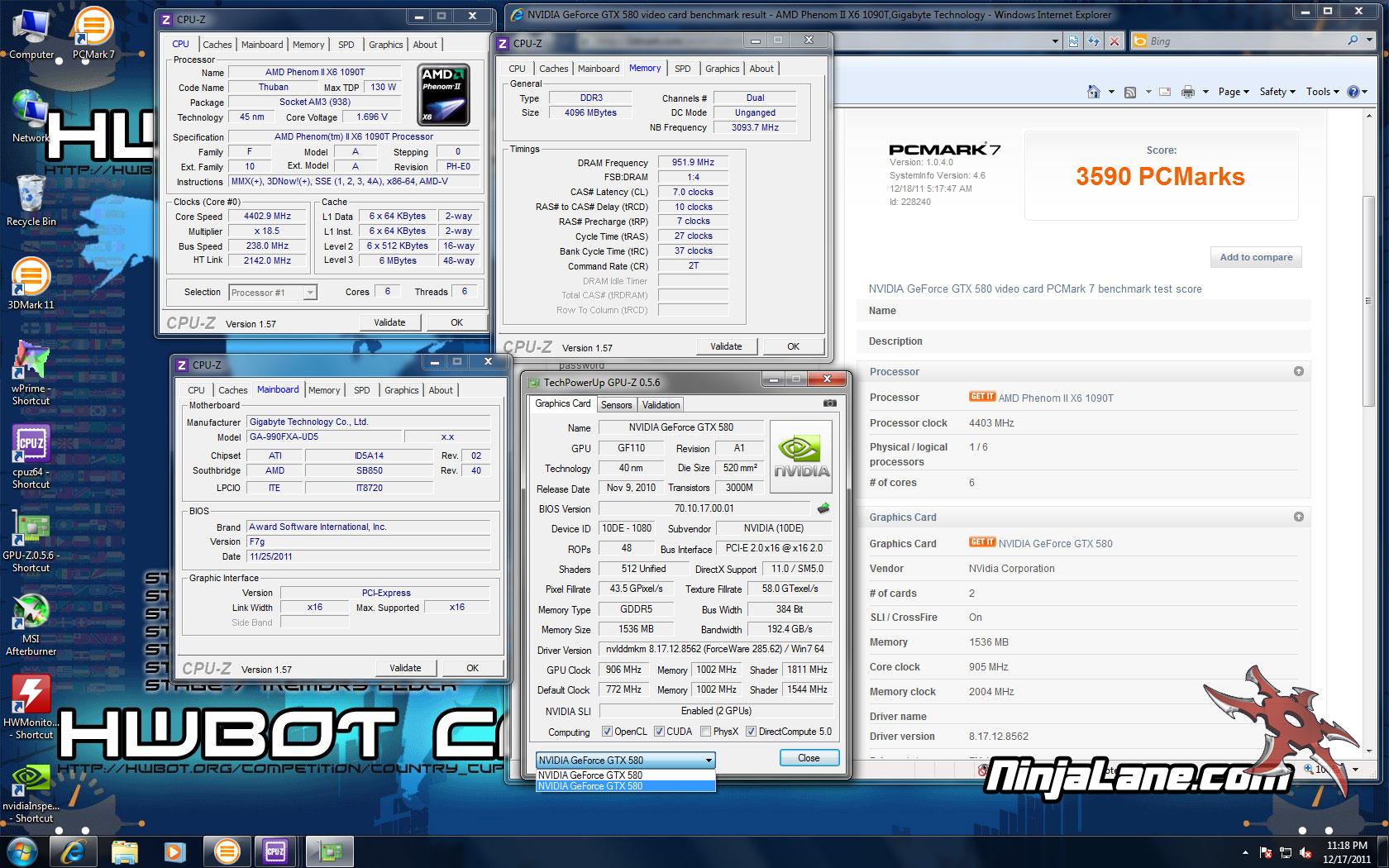Image resolution: width=1389 pixels, height=868 pixels.
Task: Click the IE Print icon
Action: point(1188,92)
